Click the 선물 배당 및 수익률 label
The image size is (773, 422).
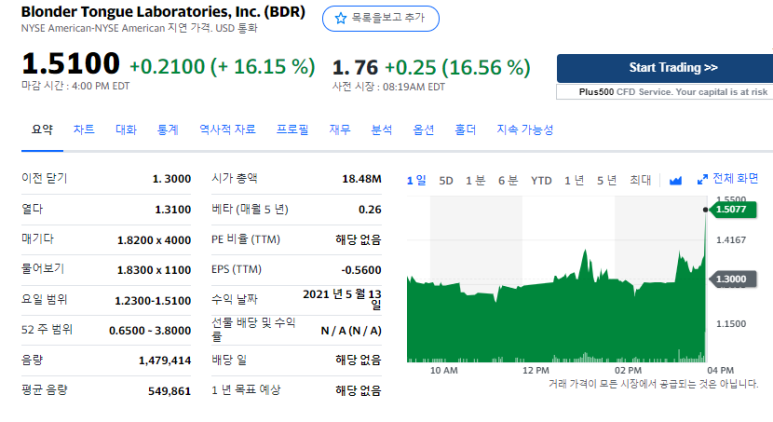click(253, 330)
